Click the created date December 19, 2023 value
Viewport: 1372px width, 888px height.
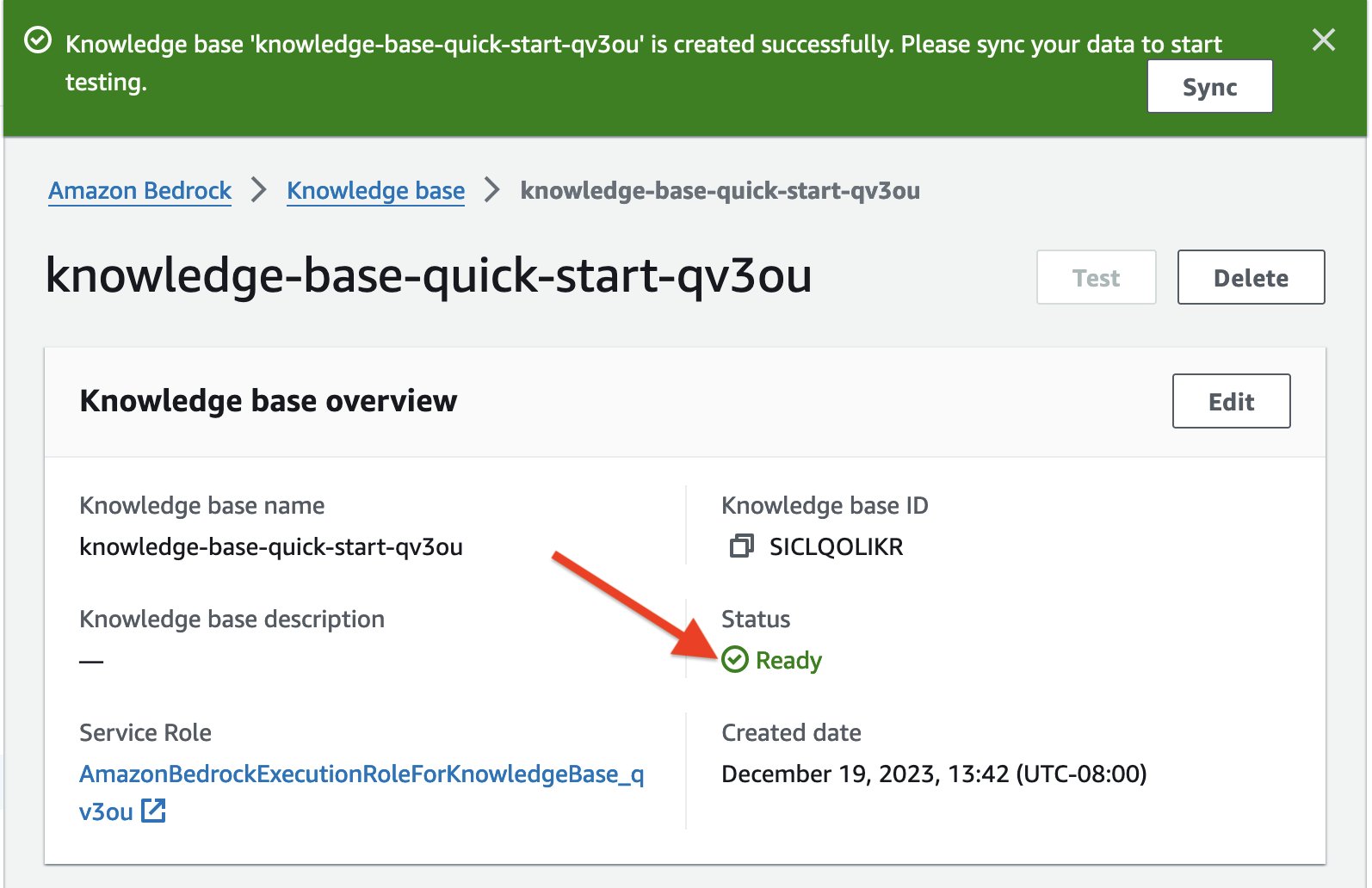934,774
